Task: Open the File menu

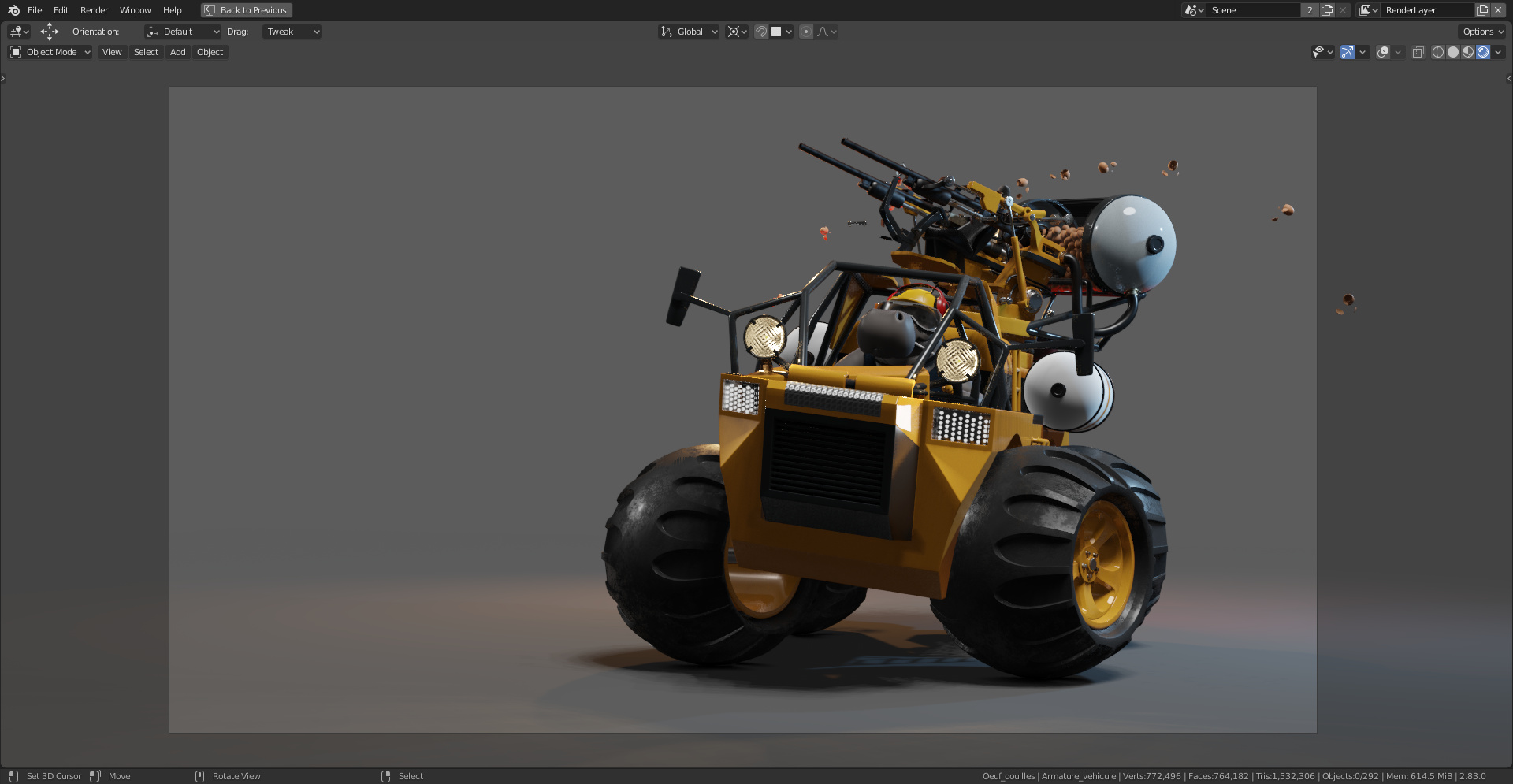Action: pos(35,10)
